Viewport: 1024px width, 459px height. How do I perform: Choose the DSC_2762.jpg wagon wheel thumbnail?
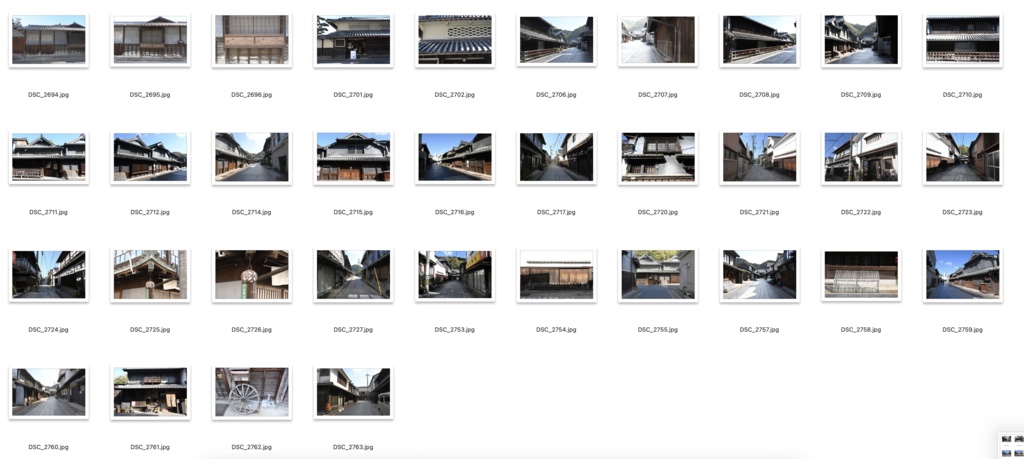click(x=251, y=392)
